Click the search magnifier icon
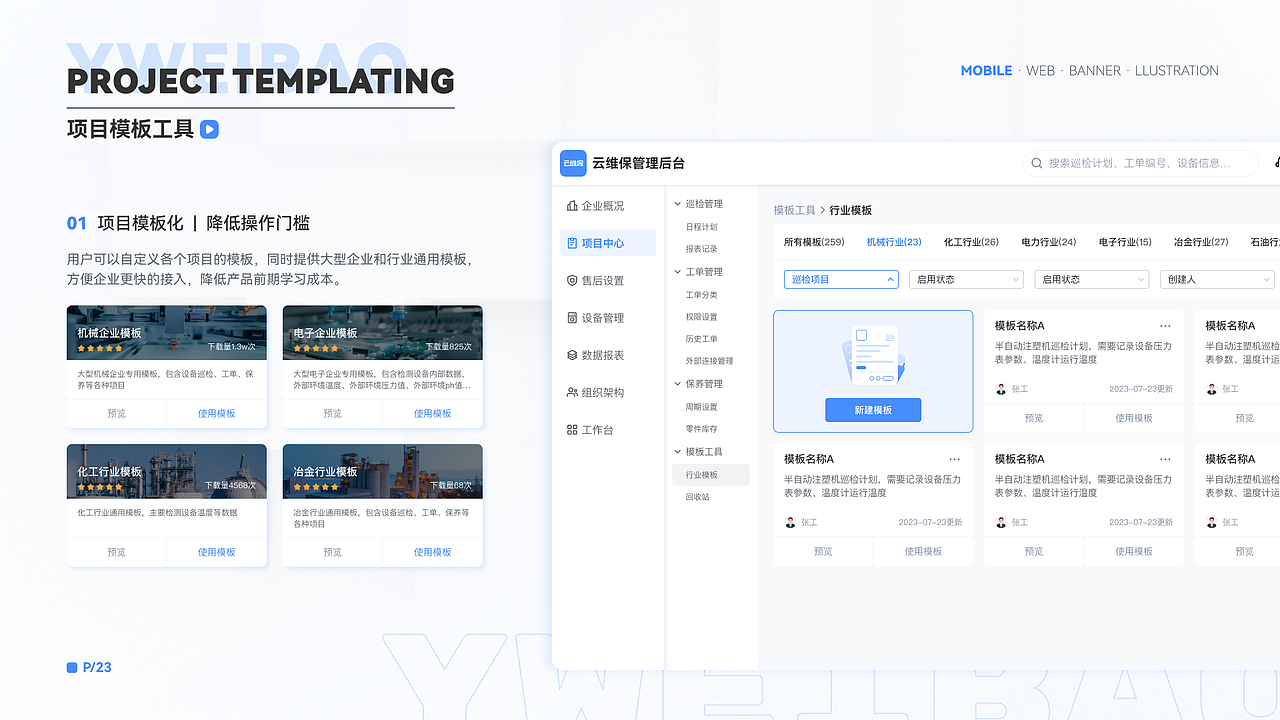 (1036, 163)
